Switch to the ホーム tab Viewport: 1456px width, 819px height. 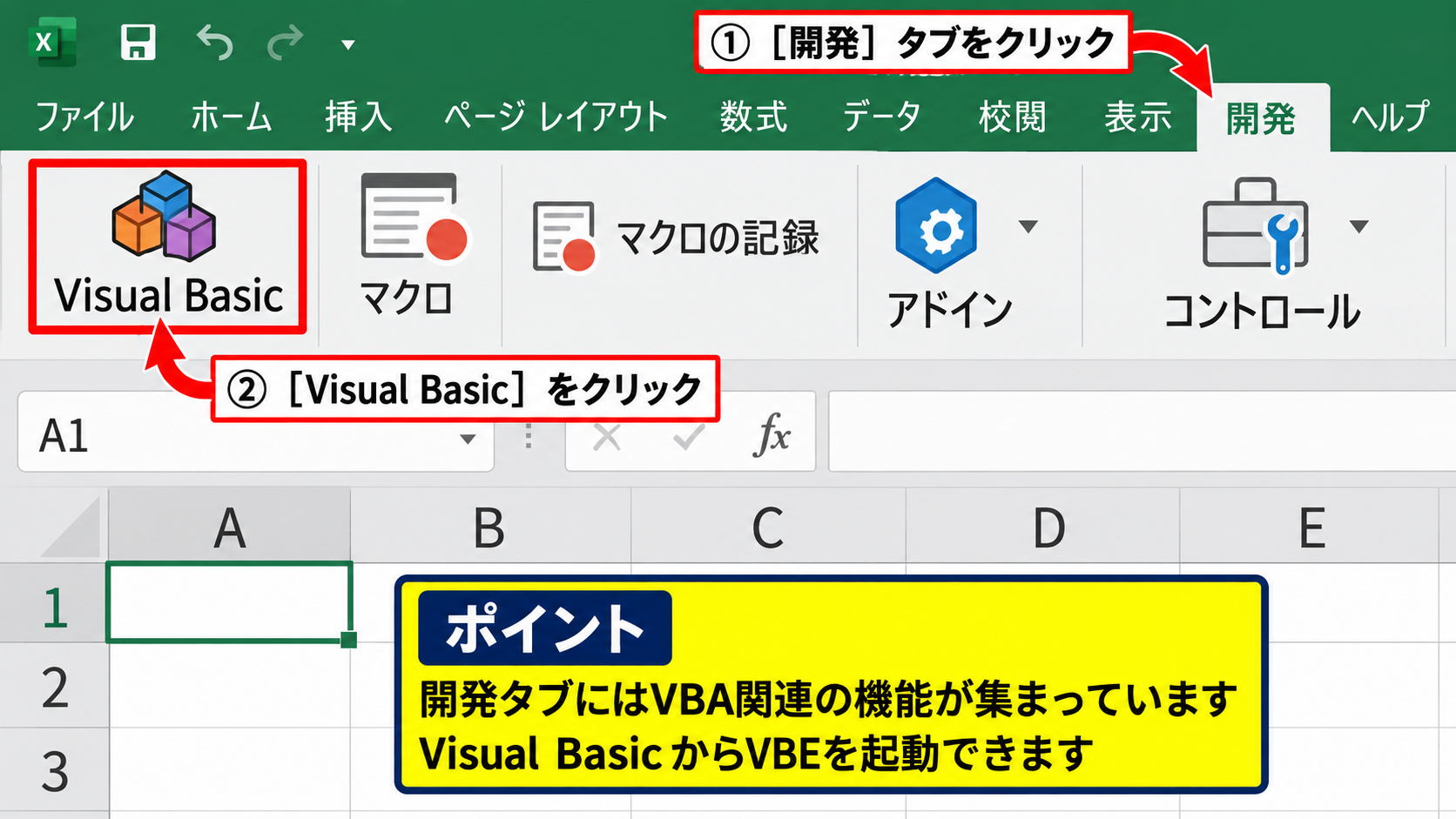(232, 117)
